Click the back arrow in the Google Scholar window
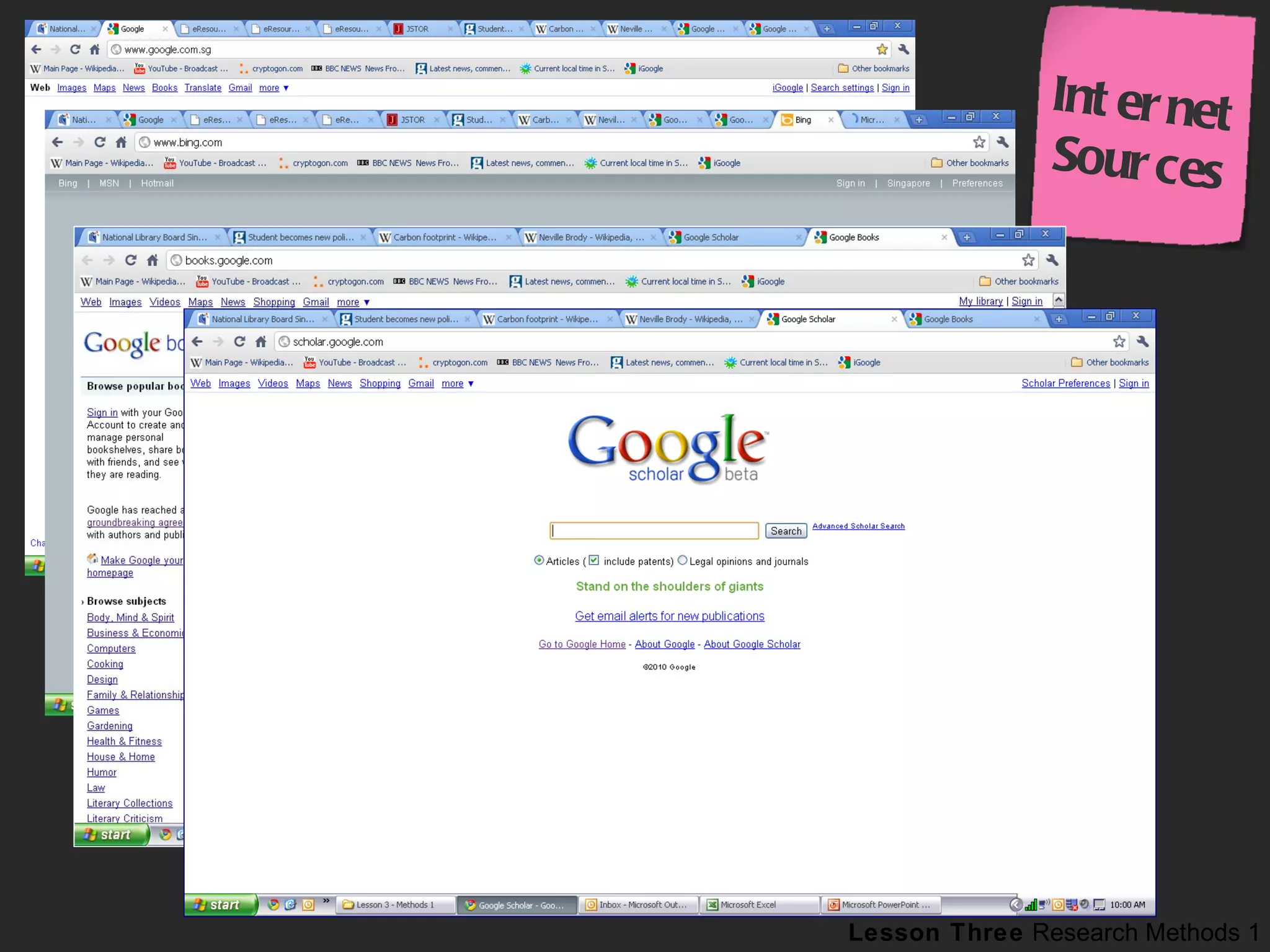 [x=197, y=342]
